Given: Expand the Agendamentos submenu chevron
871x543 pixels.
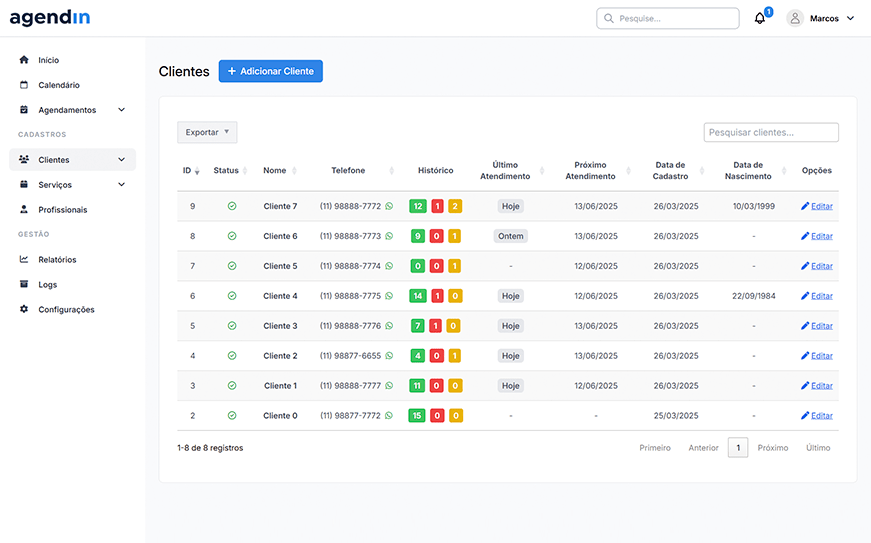Looking at the screenshot, I should [122, 110].
